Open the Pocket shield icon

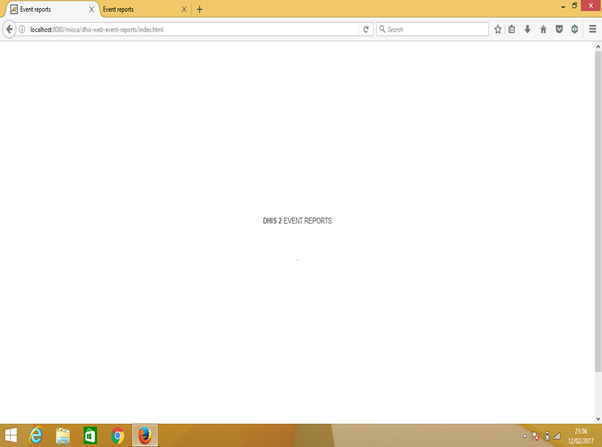559,29
